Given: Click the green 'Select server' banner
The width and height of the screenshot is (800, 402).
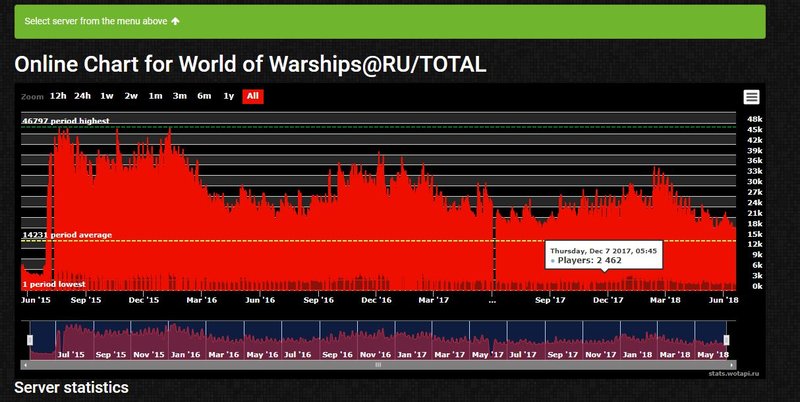Looking at the screenshot, I should tap(390, 21).
